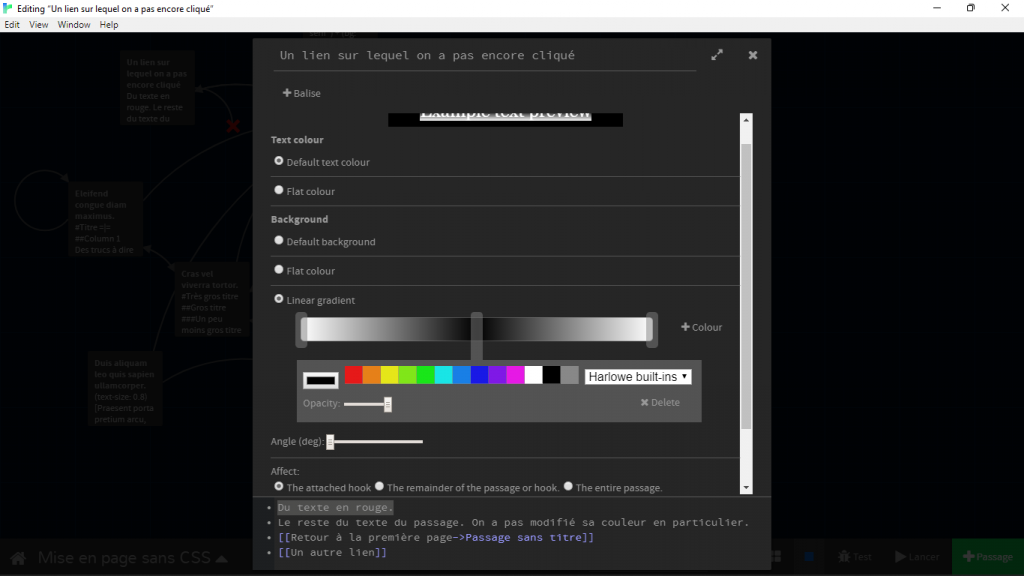This screenshot has width=1024, height=576.
Task: Pick the grey colour swatch
Action: 569,375
